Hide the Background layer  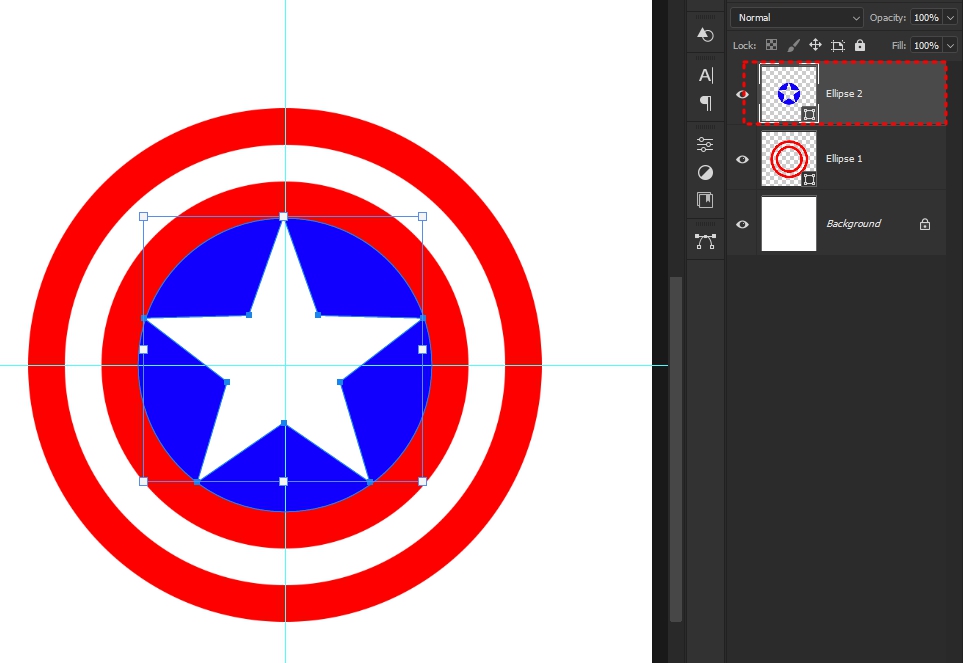[742, 224]
